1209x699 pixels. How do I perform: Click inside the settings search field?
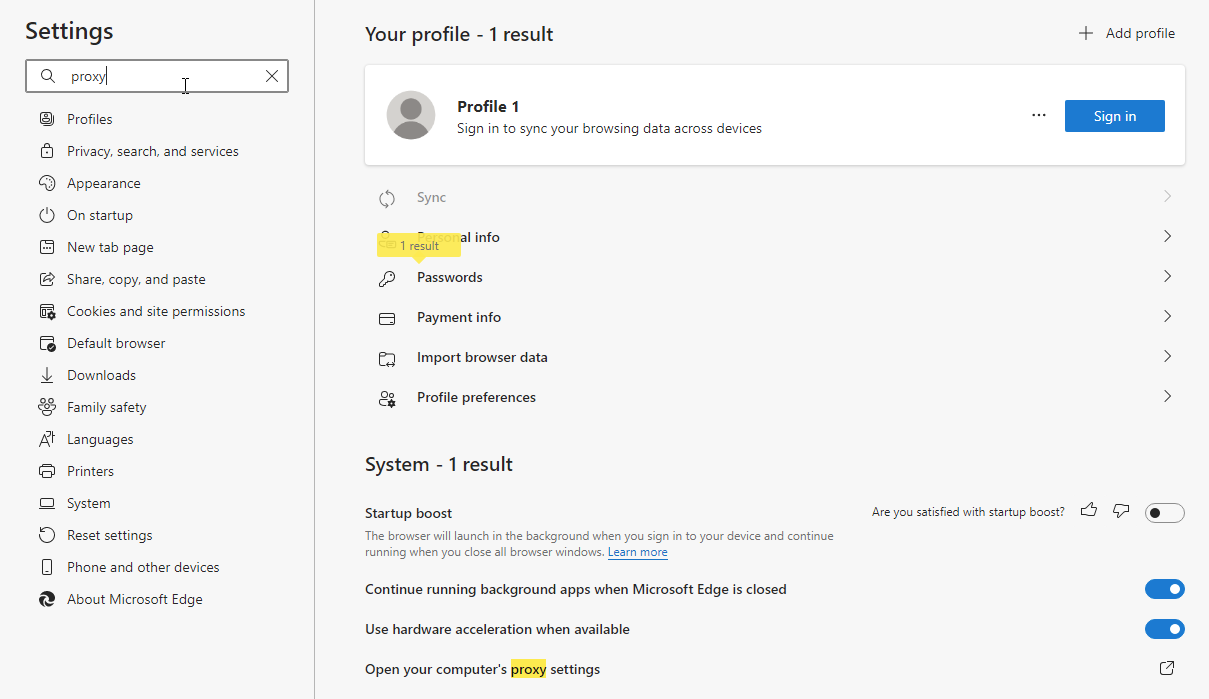pyautogui.click(x=160, y=76)
